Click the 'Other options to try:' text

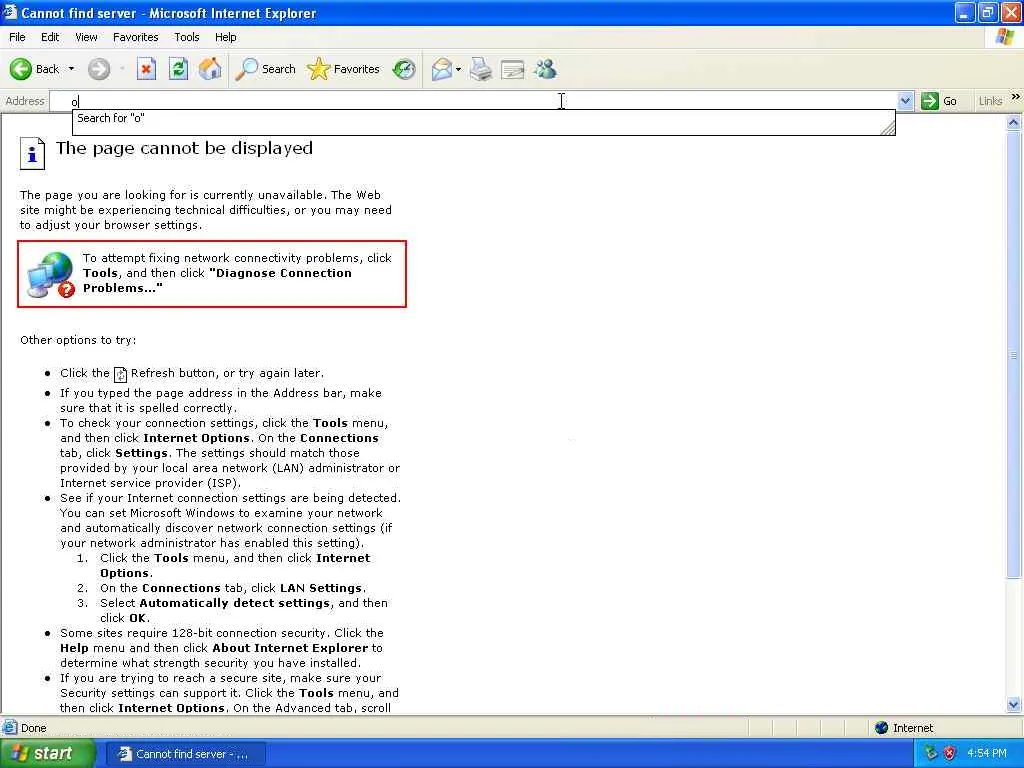[x=78, y=340]
